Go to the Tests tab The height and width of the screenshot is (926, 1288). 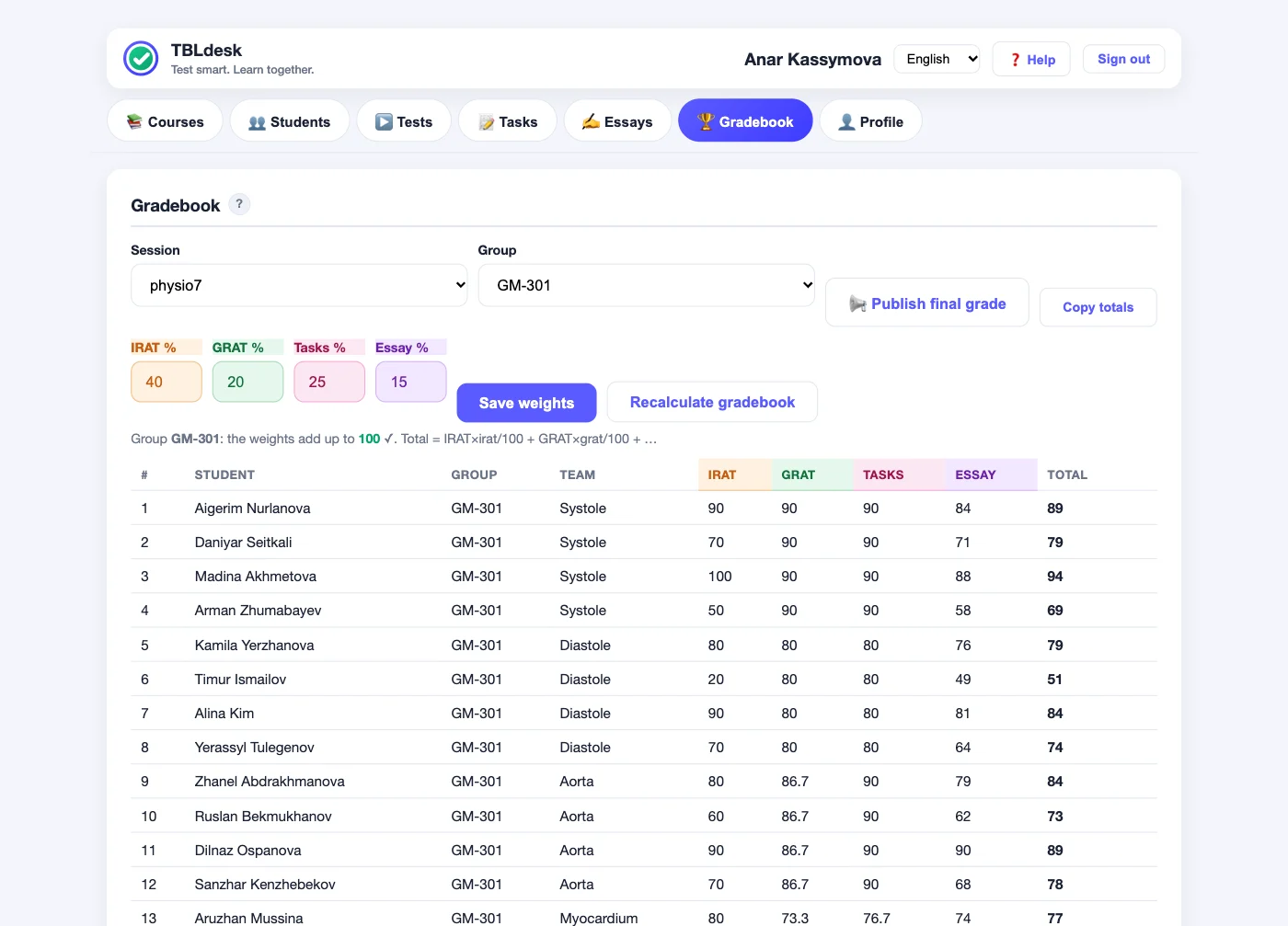[x=404, y=120]
